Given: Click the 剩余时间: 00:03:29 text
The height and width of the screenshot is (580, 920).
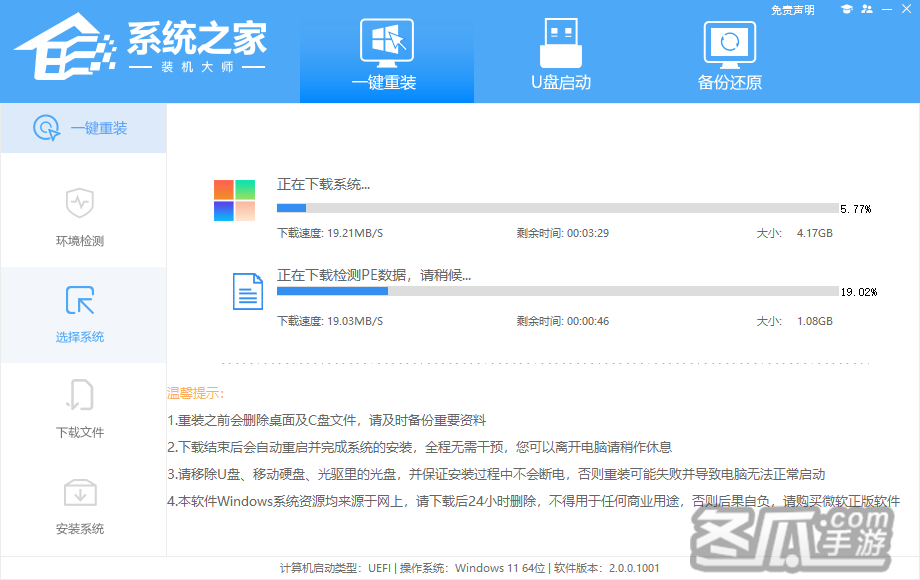Looking at the screenshot, I should click(563, 233).
